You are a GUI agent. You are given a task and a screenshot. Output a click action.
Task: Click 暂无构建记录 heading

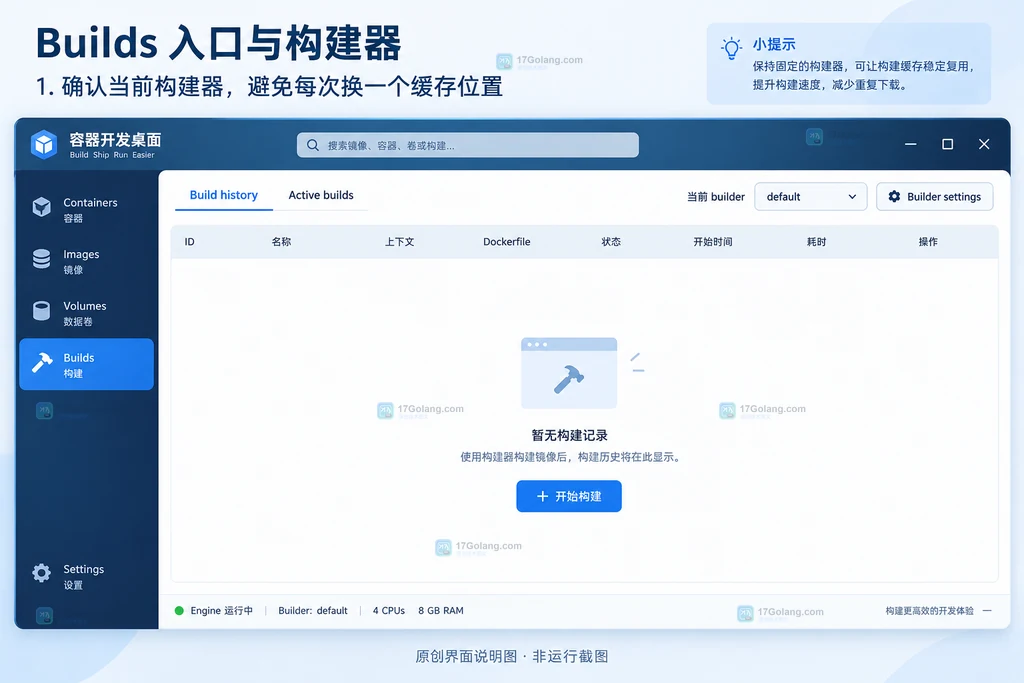pos(569,436)
